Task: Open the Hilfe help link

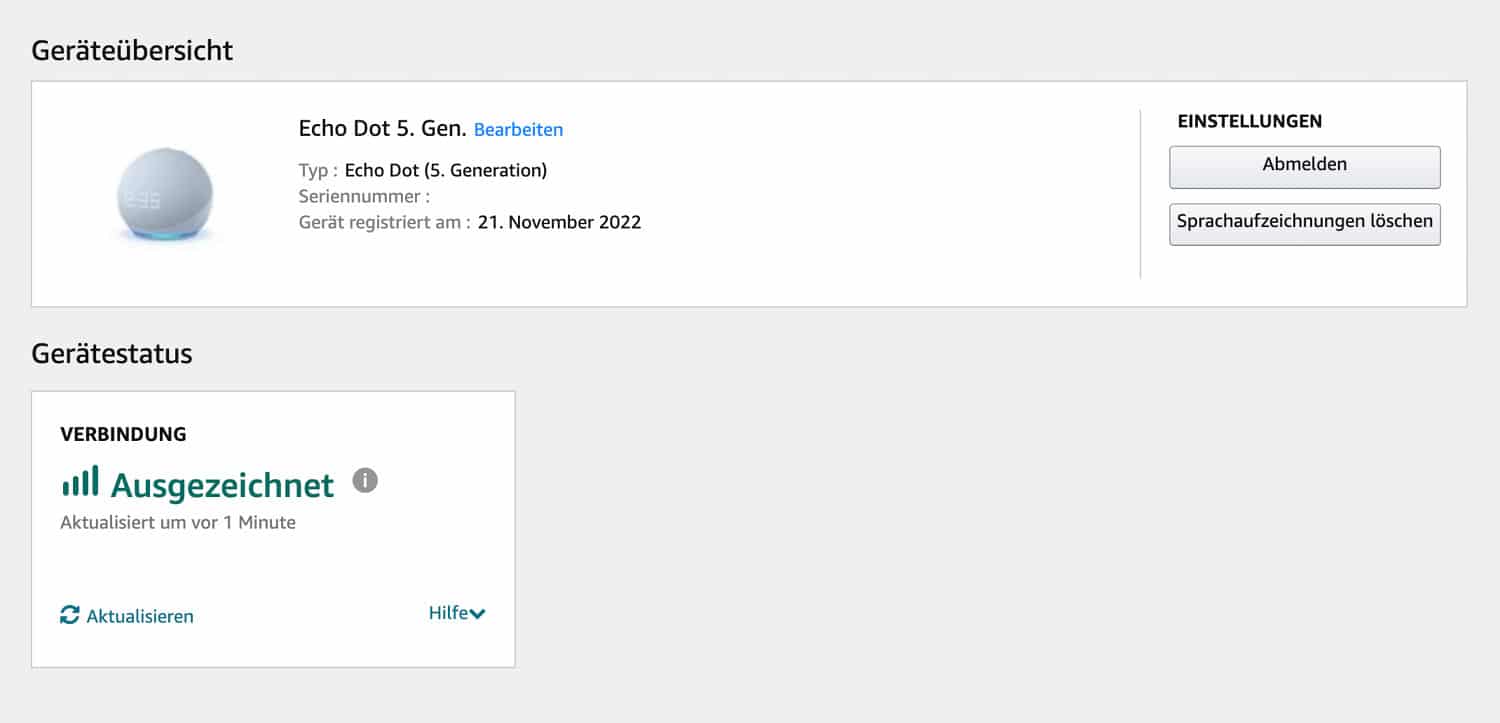Action: [x=448, y=613]
